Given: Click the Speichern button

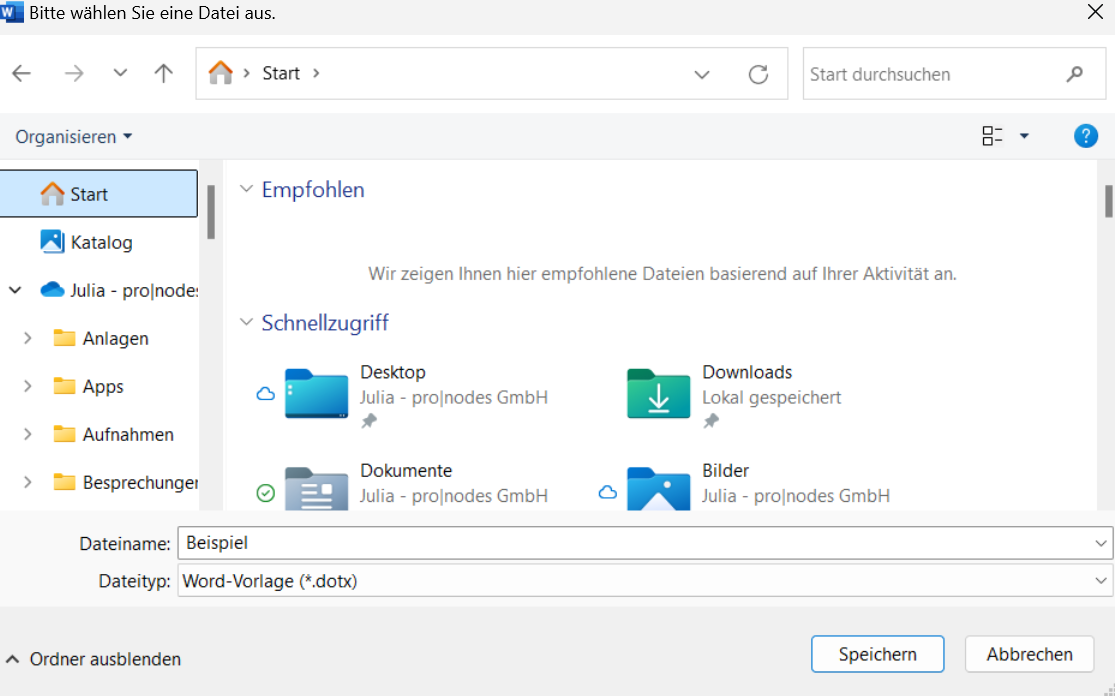Looking at the screenshot, I should coord(877,654).
